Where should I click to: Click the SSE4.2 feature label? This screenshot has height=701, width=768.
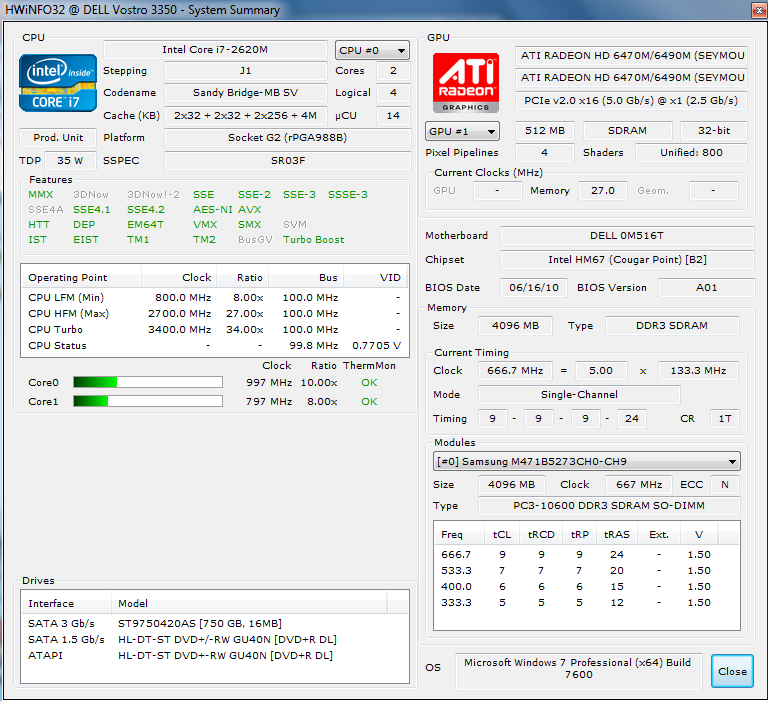point(146,210)
